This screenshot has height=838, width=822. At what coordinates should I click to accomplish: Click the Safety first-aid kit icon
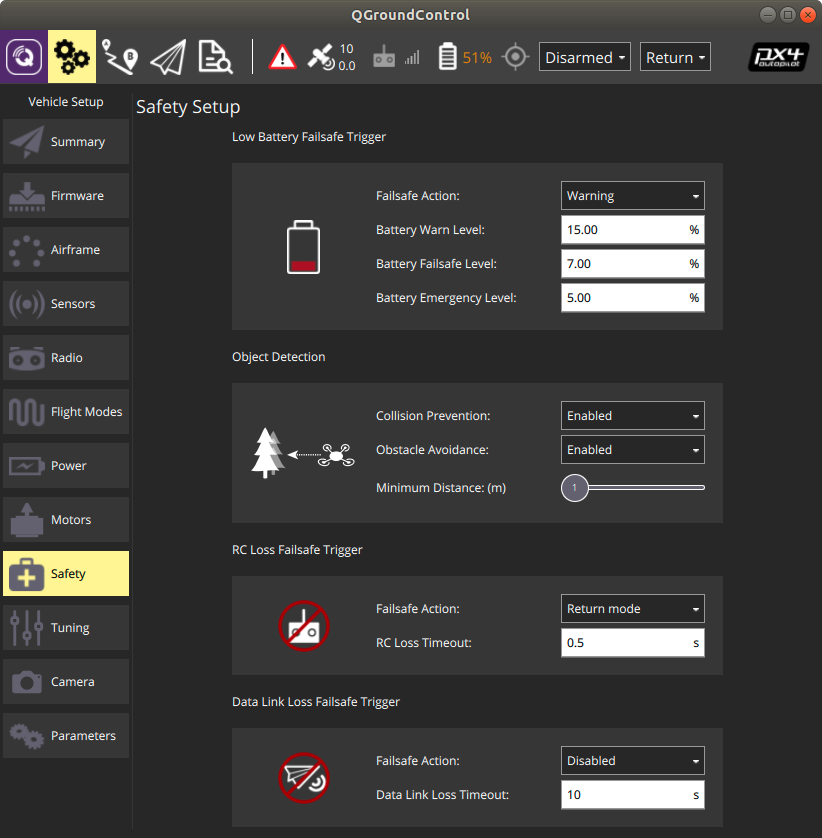(27, 574)
